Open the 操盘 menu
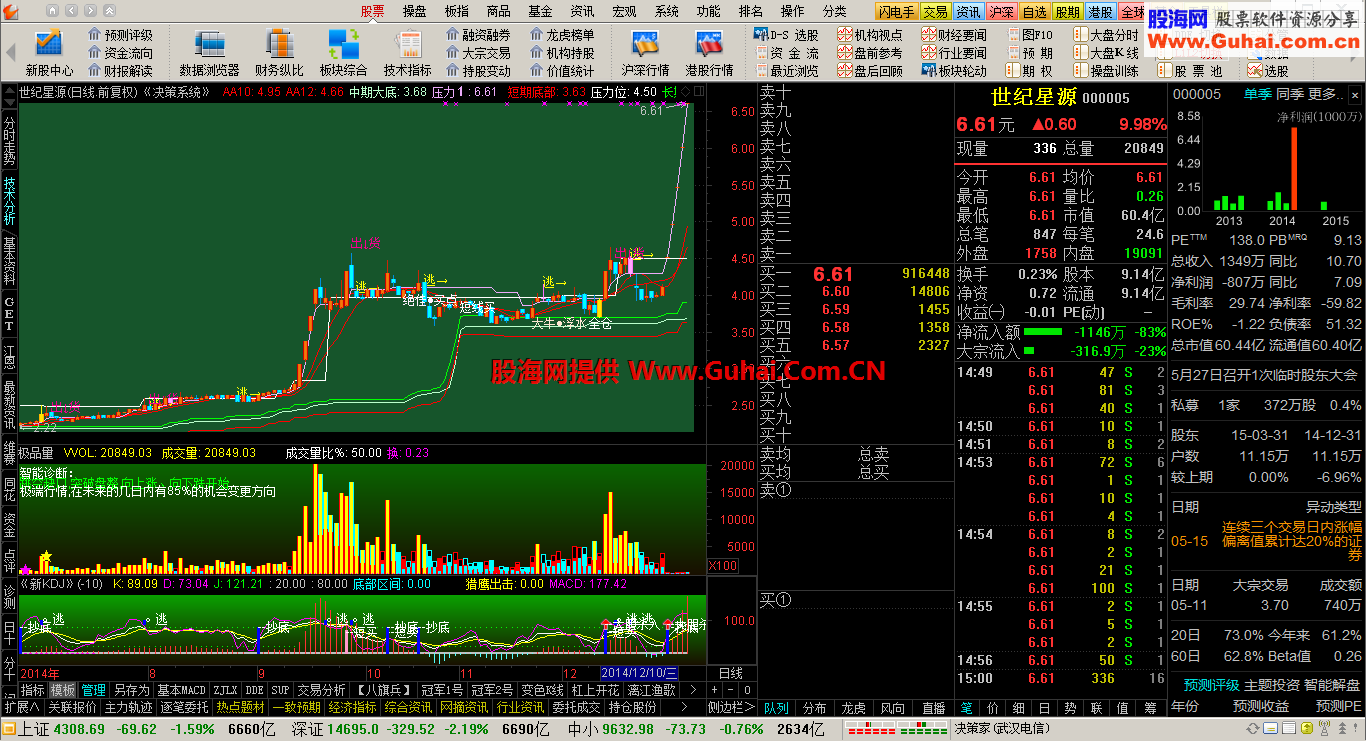Screen dimensions: 1366x741 (x=415, y=11)
